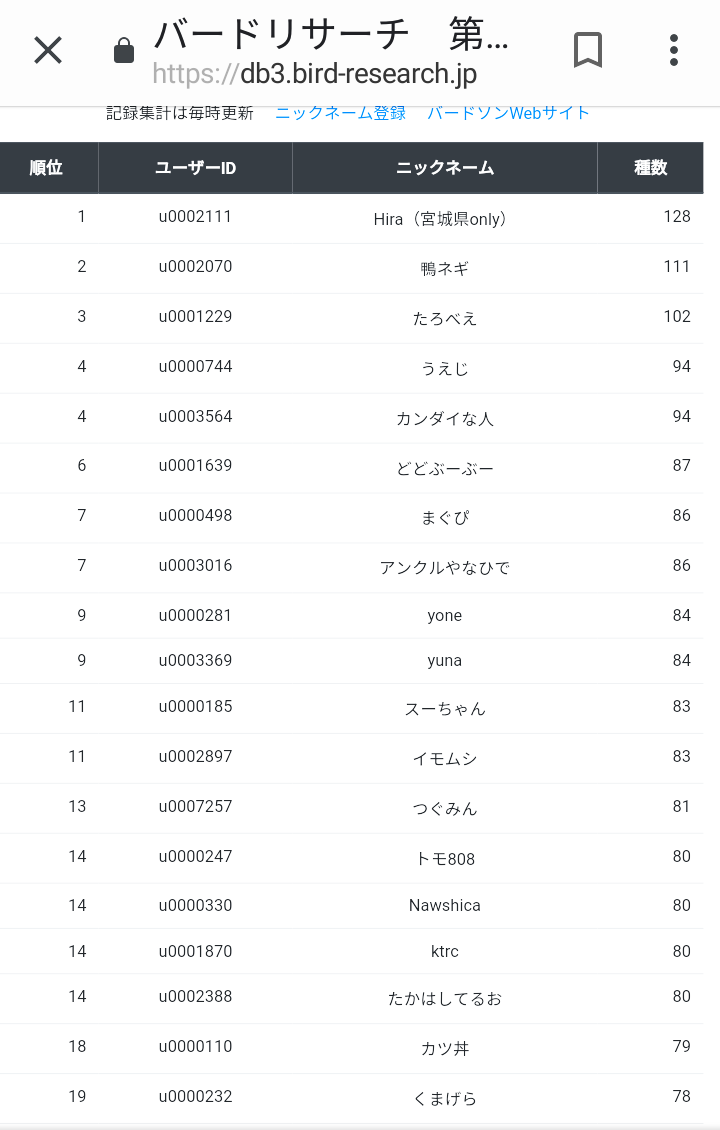
Task: Click the 種数 column header
Action: point(650,168)
